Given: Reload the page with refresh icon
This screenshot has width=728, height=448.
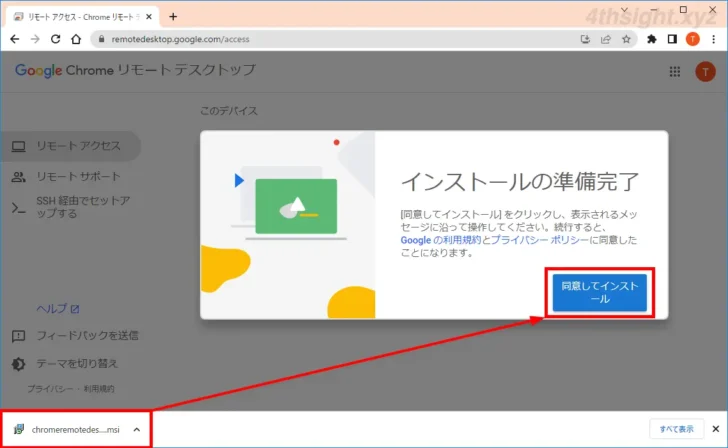Looking at the screenshot, I should (56, 39).
